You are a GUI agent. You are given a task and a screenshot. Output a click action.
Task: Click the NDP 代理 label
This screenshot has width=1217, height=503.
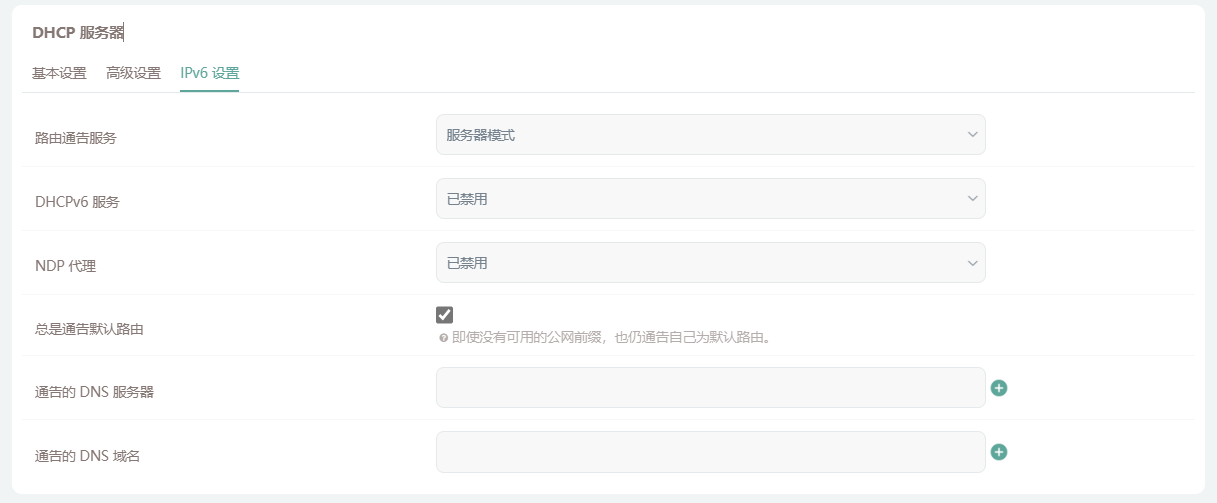(65, 266)
